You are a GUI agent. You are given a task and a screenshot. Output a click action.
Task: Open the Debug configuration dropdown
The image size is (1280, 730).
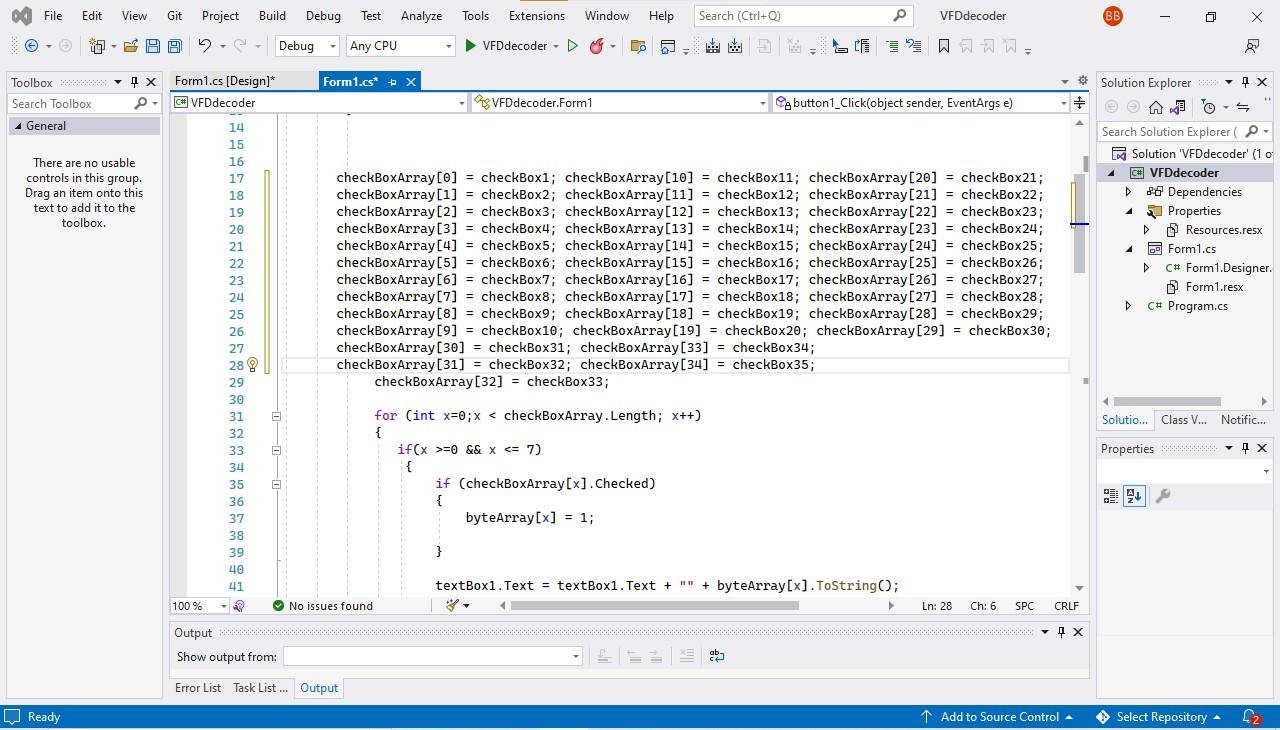(x=308, y=46)
